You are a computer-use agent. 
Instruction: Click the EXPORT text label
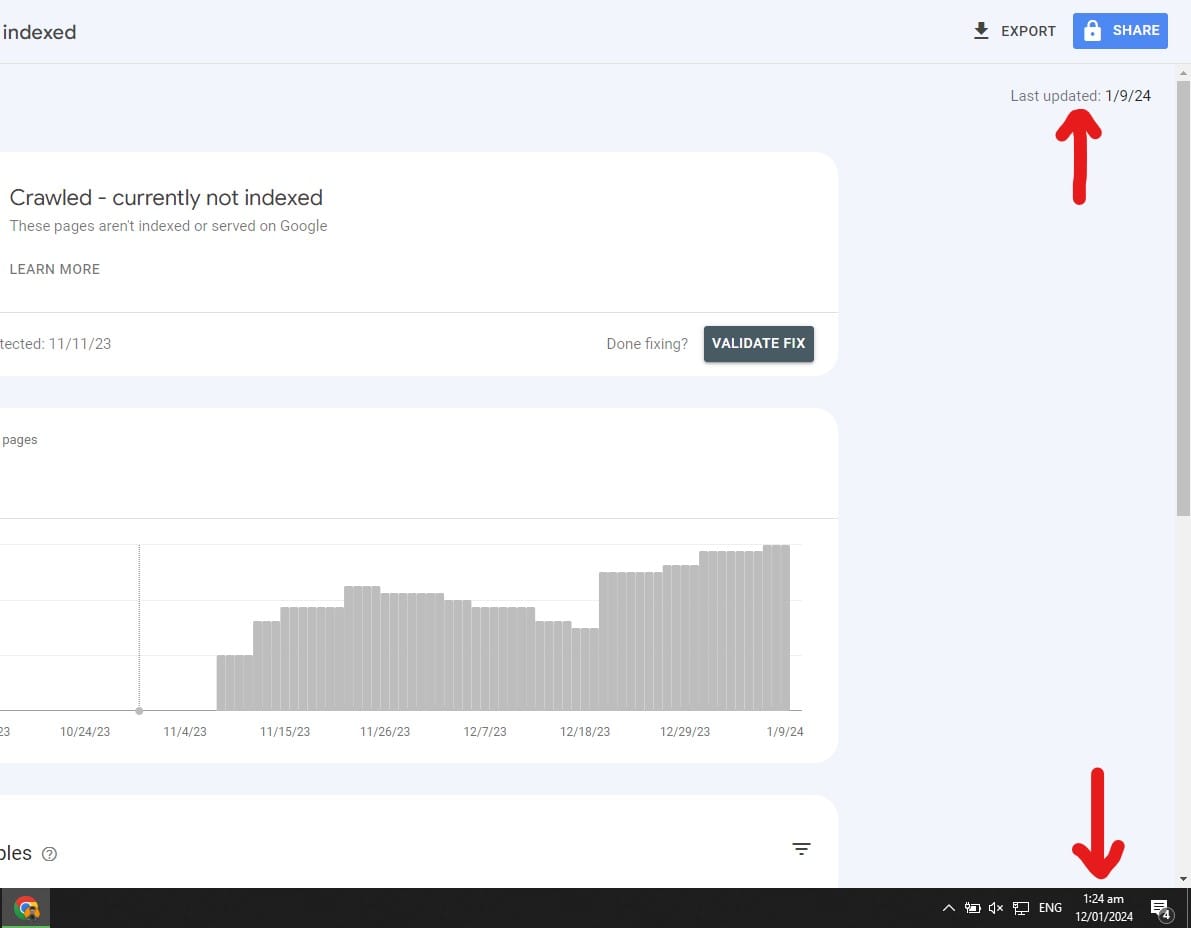click(1028, 31)
